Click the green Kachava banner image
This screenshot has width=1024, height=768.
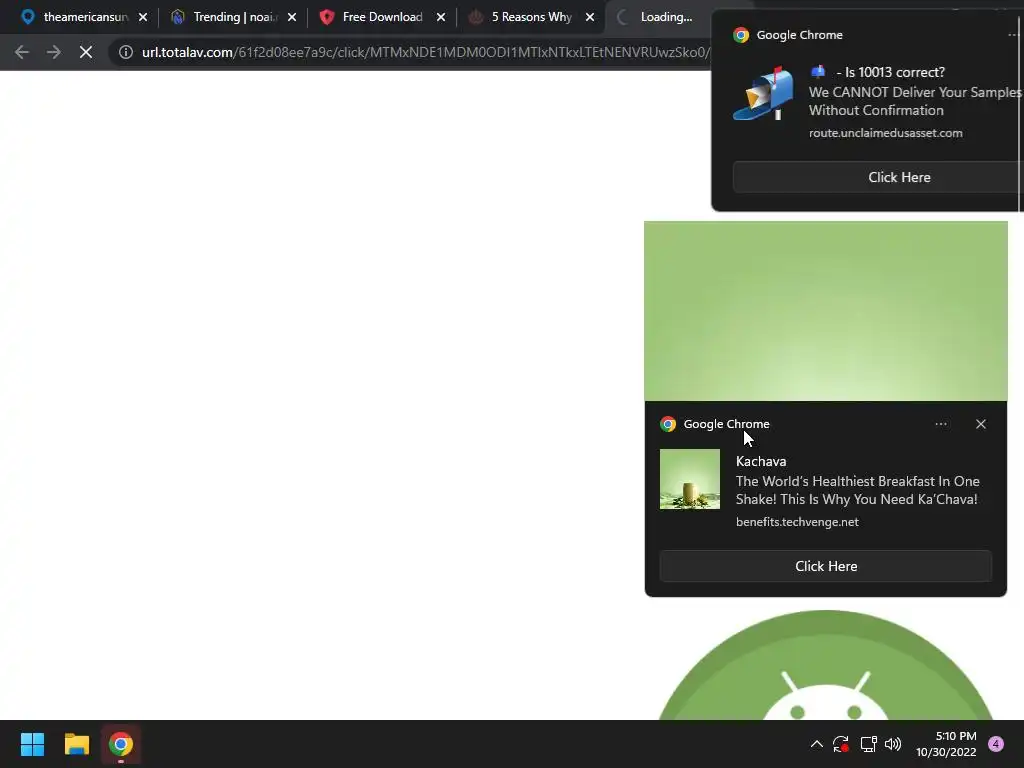click(x=825, y=311)
